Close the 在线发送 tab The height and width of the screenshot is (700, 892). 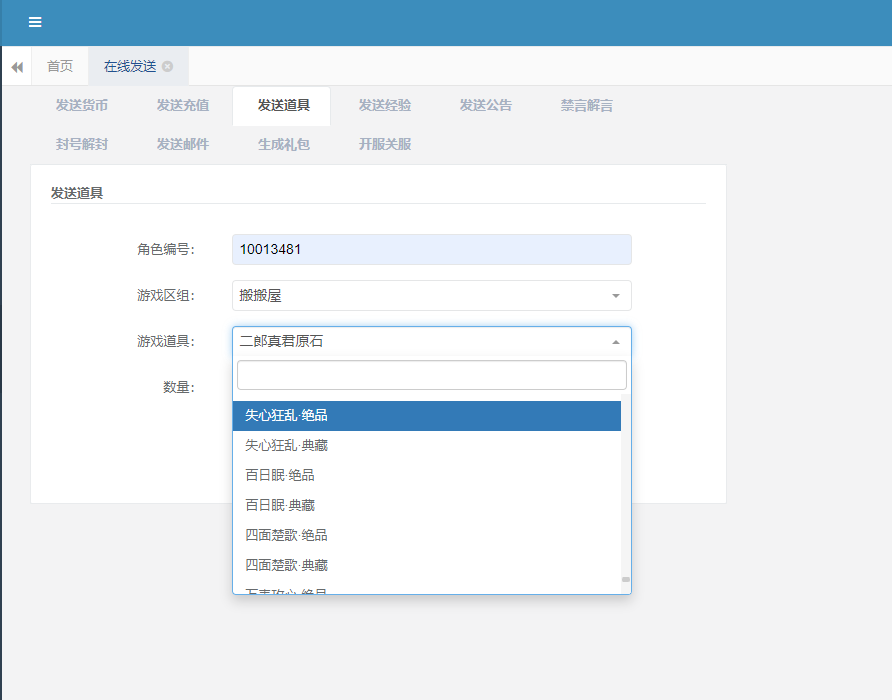pyautogui.click(x=168, y=67)
